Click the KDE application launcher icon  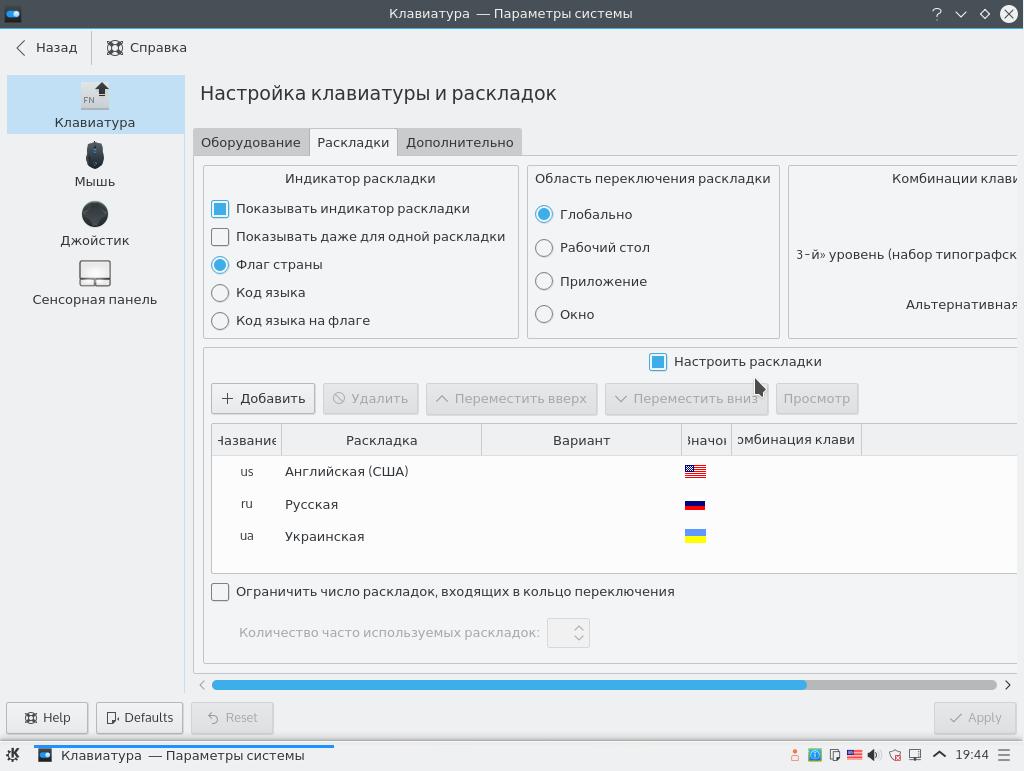click(14, 755)
